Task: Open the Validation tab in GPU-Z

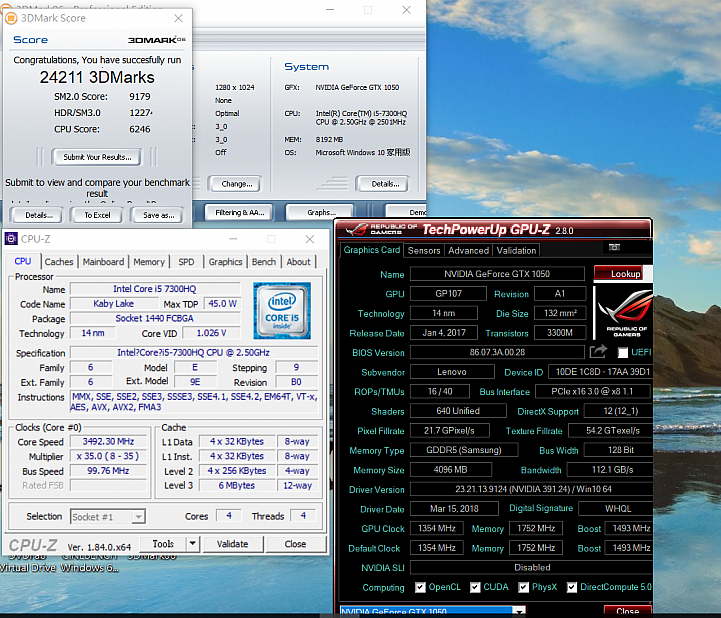Action: 516,251
